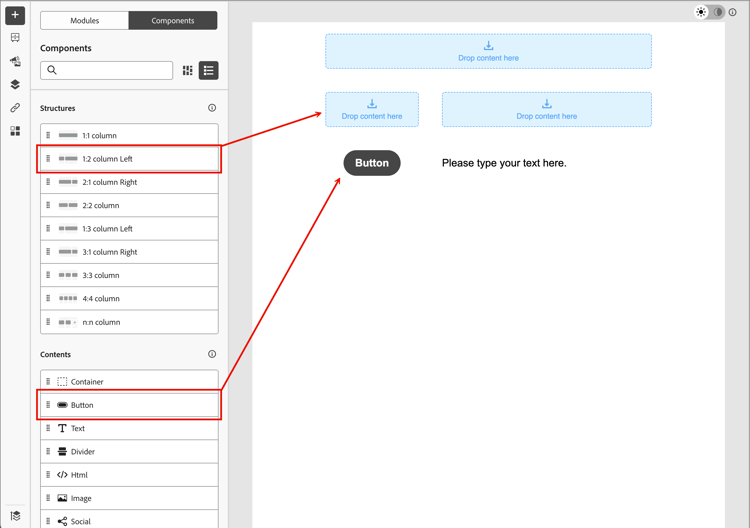This screenshot has width=750, height=528.
Task: Select the Button content component
Action: pyautogui.click(x=129, y=405)
